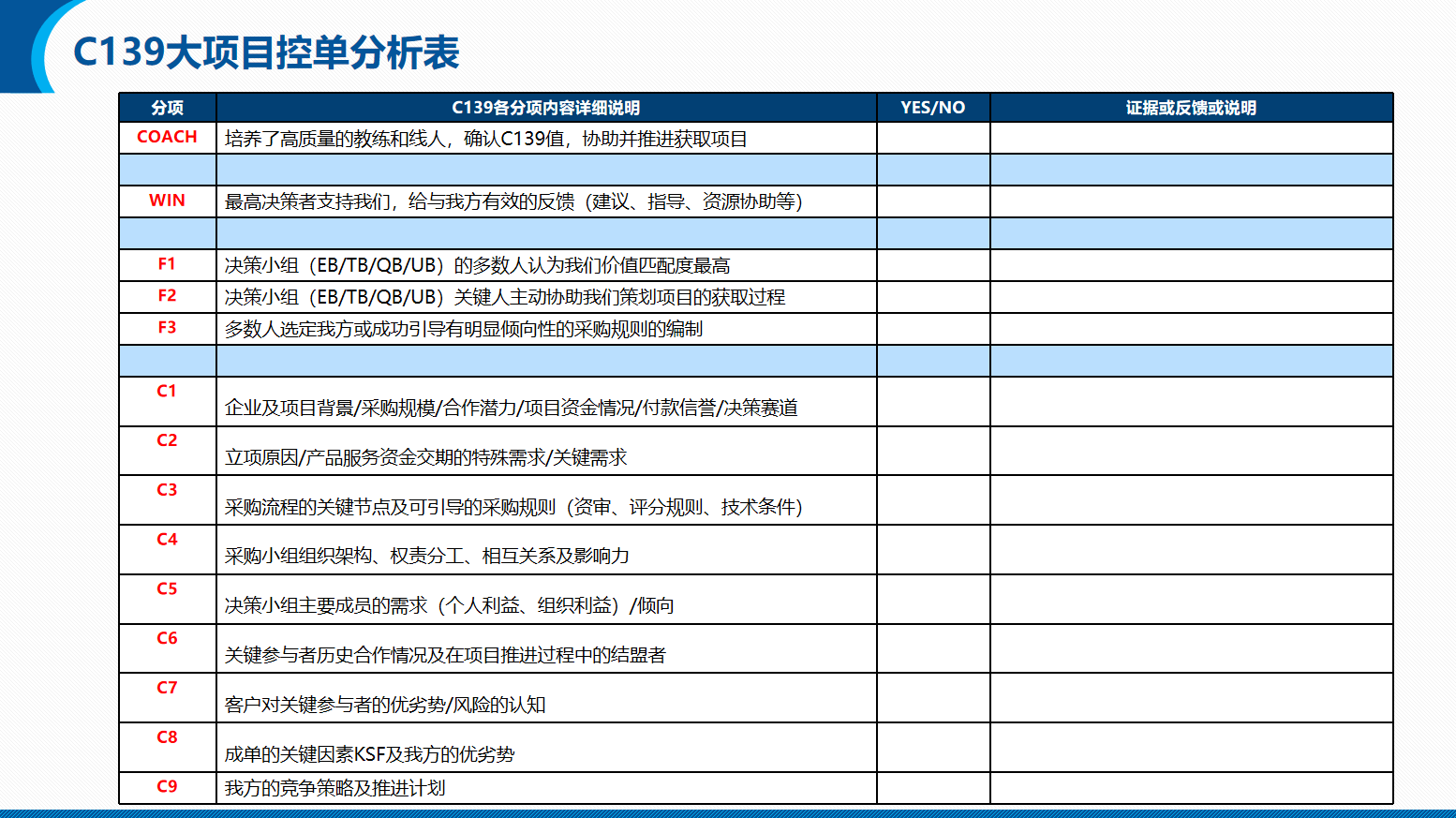Select F2 description about 关键人主动协助
The height and width of the screenshot is (818, 1456).
pyautogui.click(x=505, y=297)
